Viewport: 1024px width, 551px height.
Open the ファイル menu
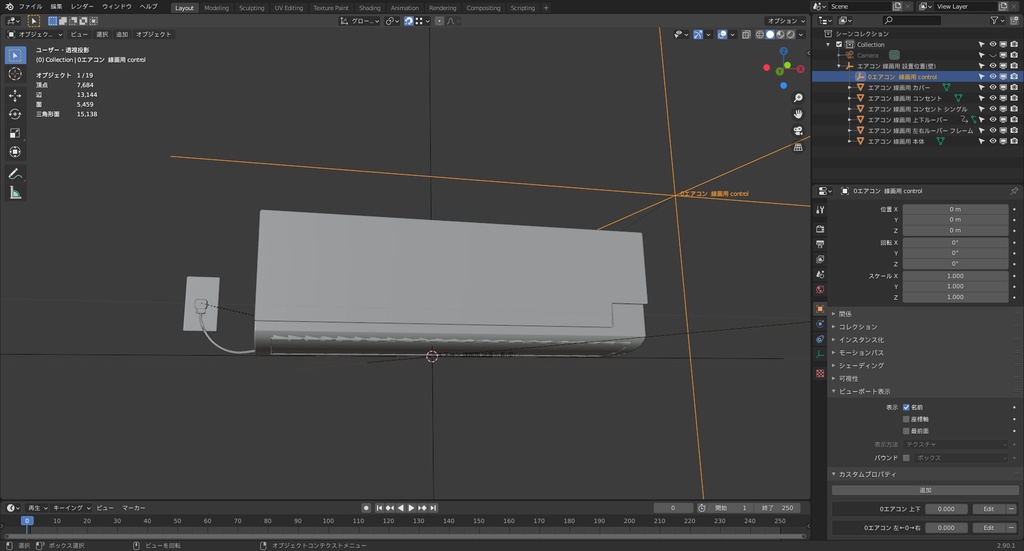tap(31, 6)
